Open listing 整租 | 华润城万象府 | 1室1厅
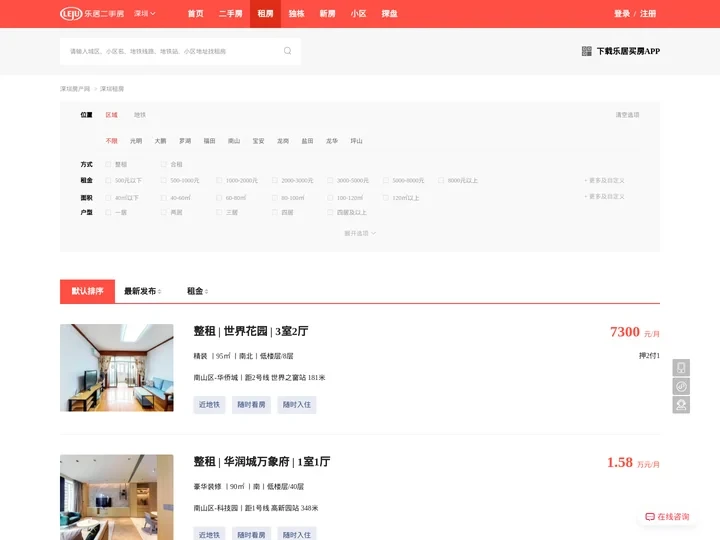 pyautogui.click(x=262, y=461)
